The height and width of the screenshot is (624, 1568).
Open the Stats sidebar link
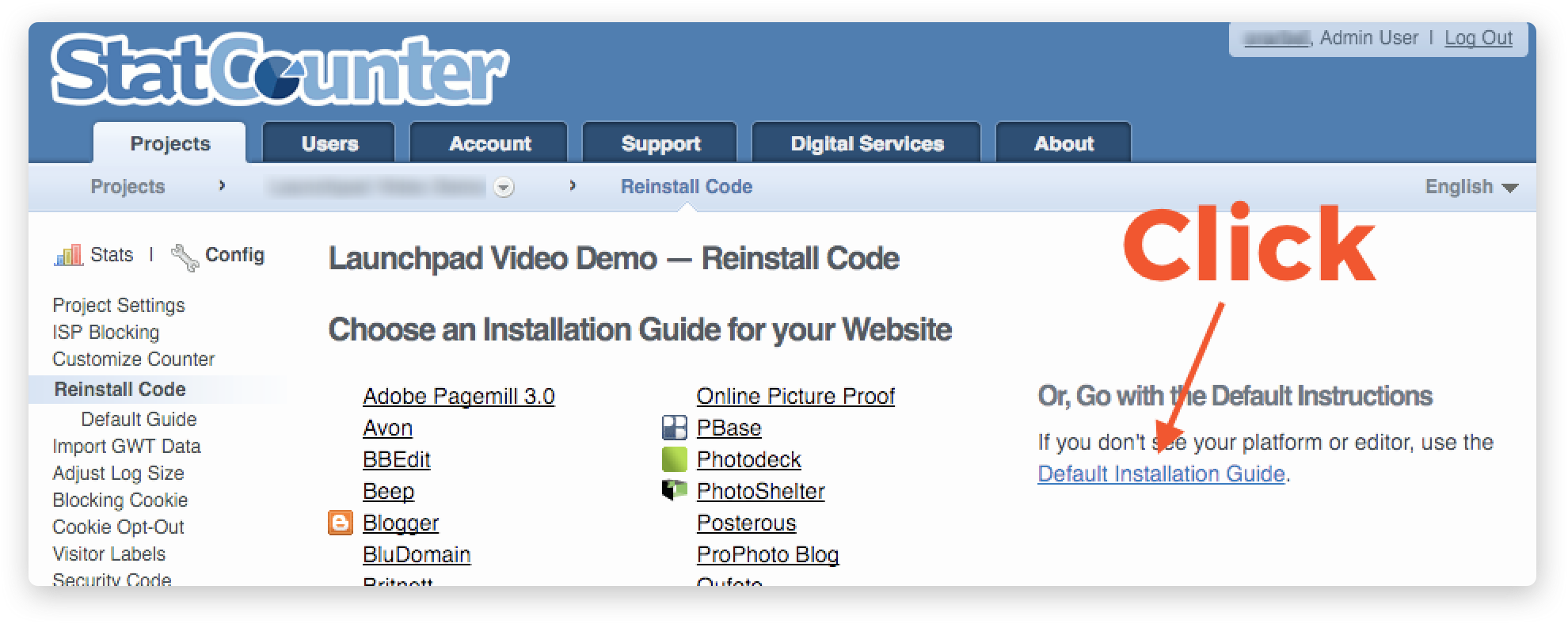[x=112, y=255]
